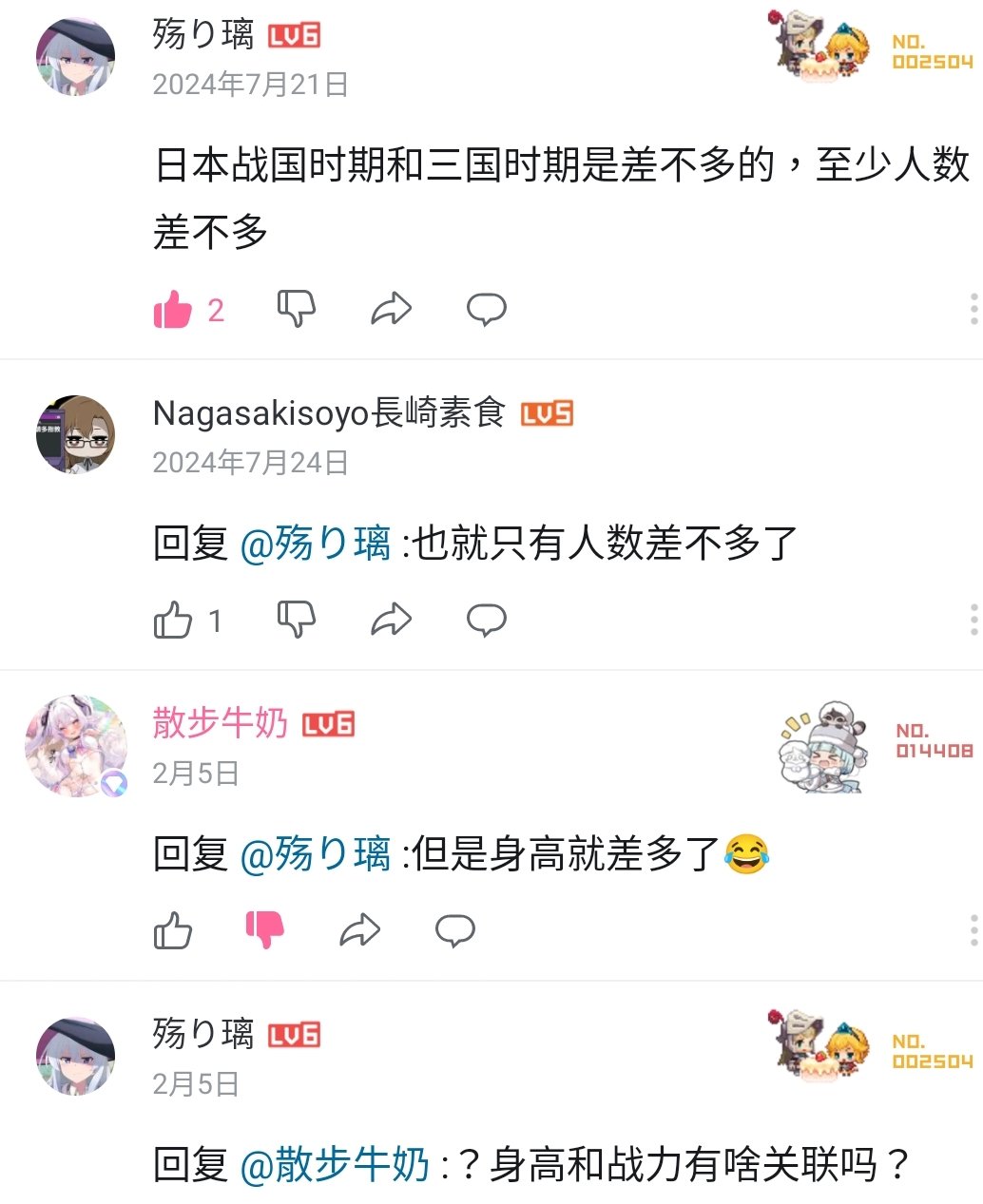983x1204 pixels.
Task: Open the @殇り璃 mention in Nagasakisoyo's reply
Action: click(x=316, y=545)
